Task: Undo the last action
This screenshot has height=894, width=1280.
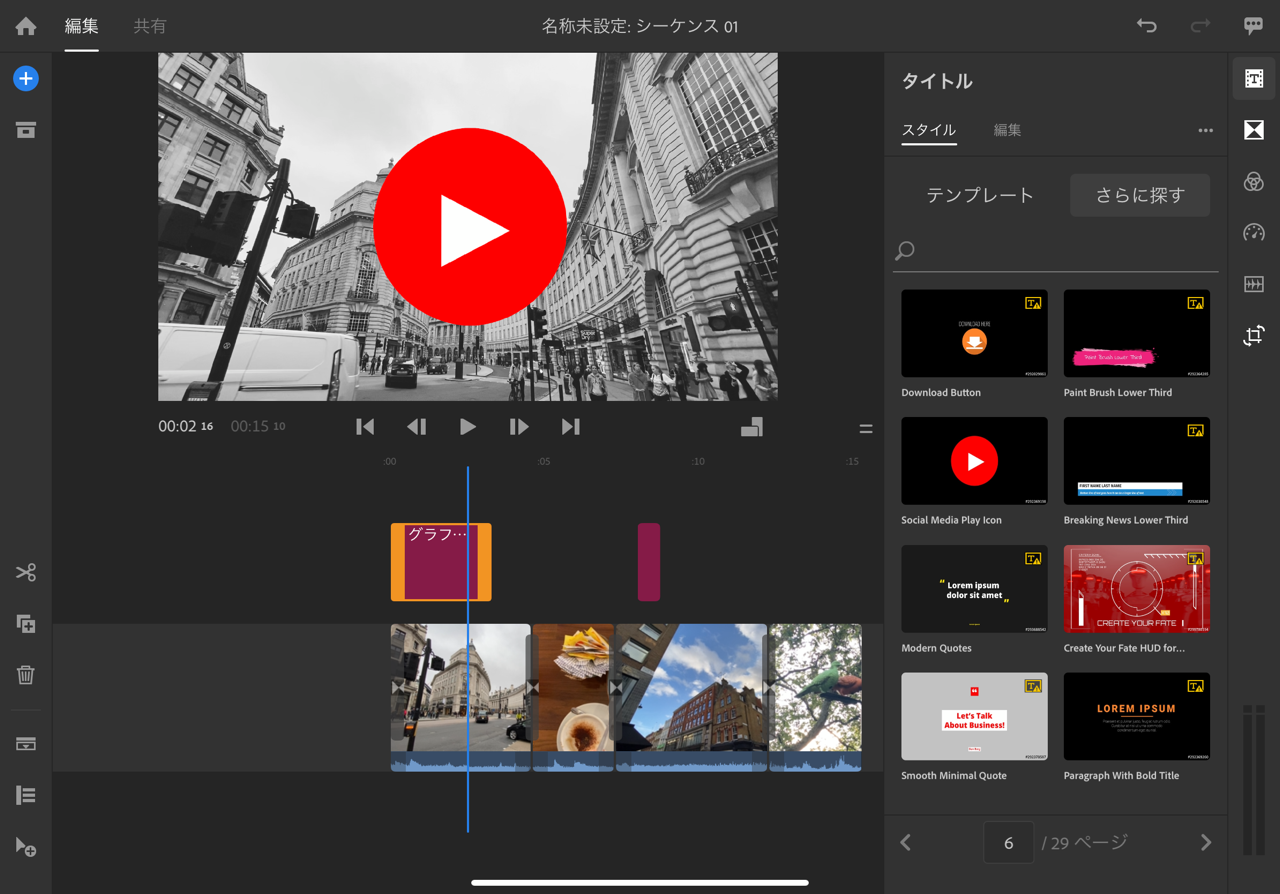Action: coord(1146,26)
